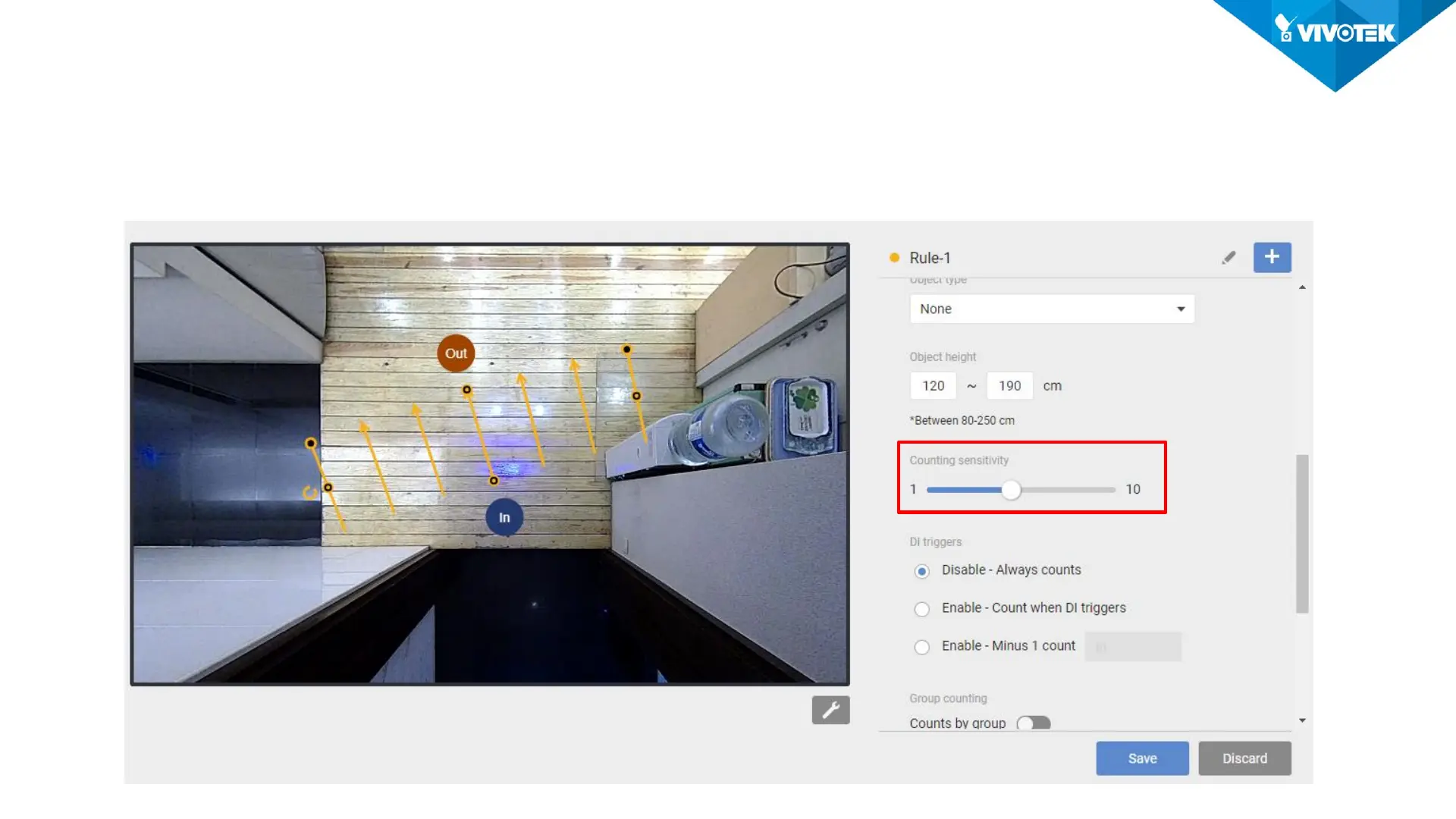Click the VIVOTEK logo
Viewport: 1456px width, 819px height.
(x=1336, y=32)
